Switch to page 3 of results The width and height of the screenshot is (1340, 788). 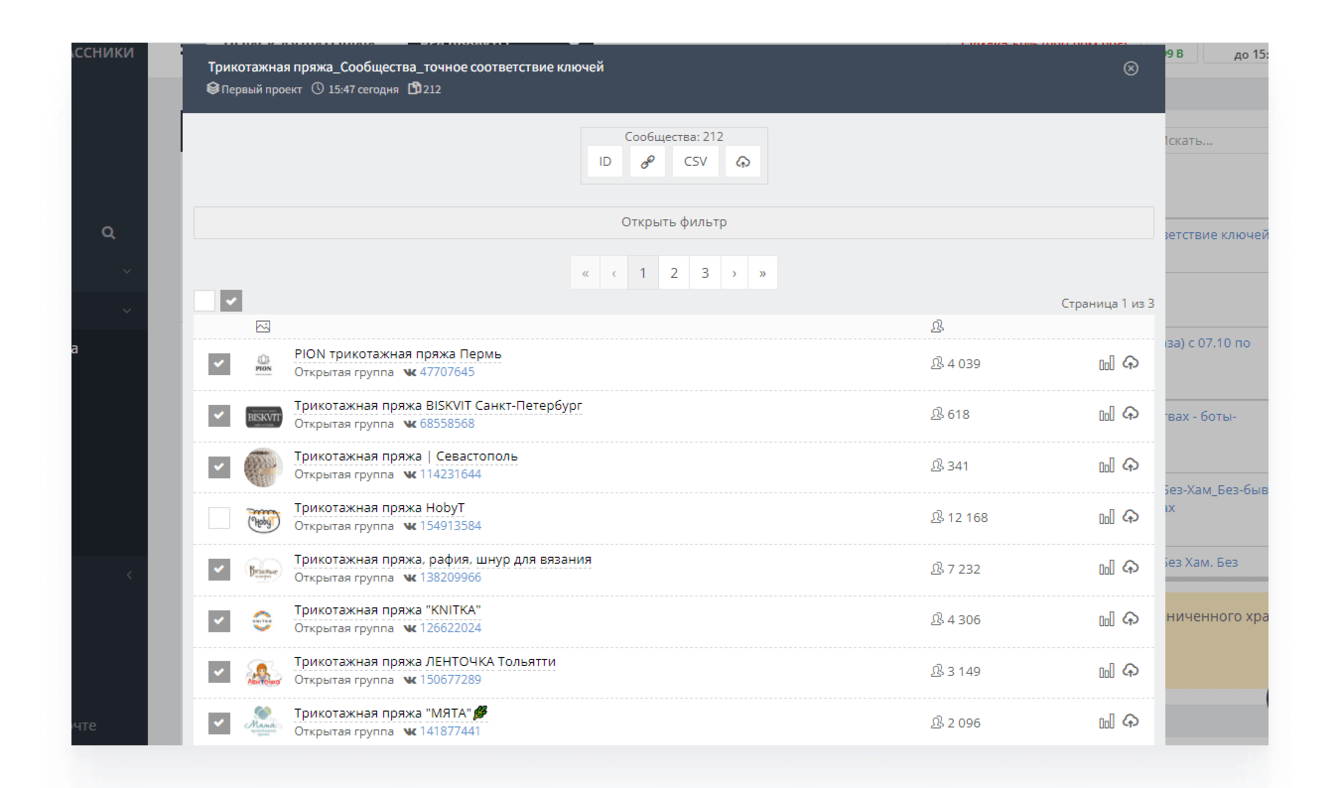tap(705, 273)
